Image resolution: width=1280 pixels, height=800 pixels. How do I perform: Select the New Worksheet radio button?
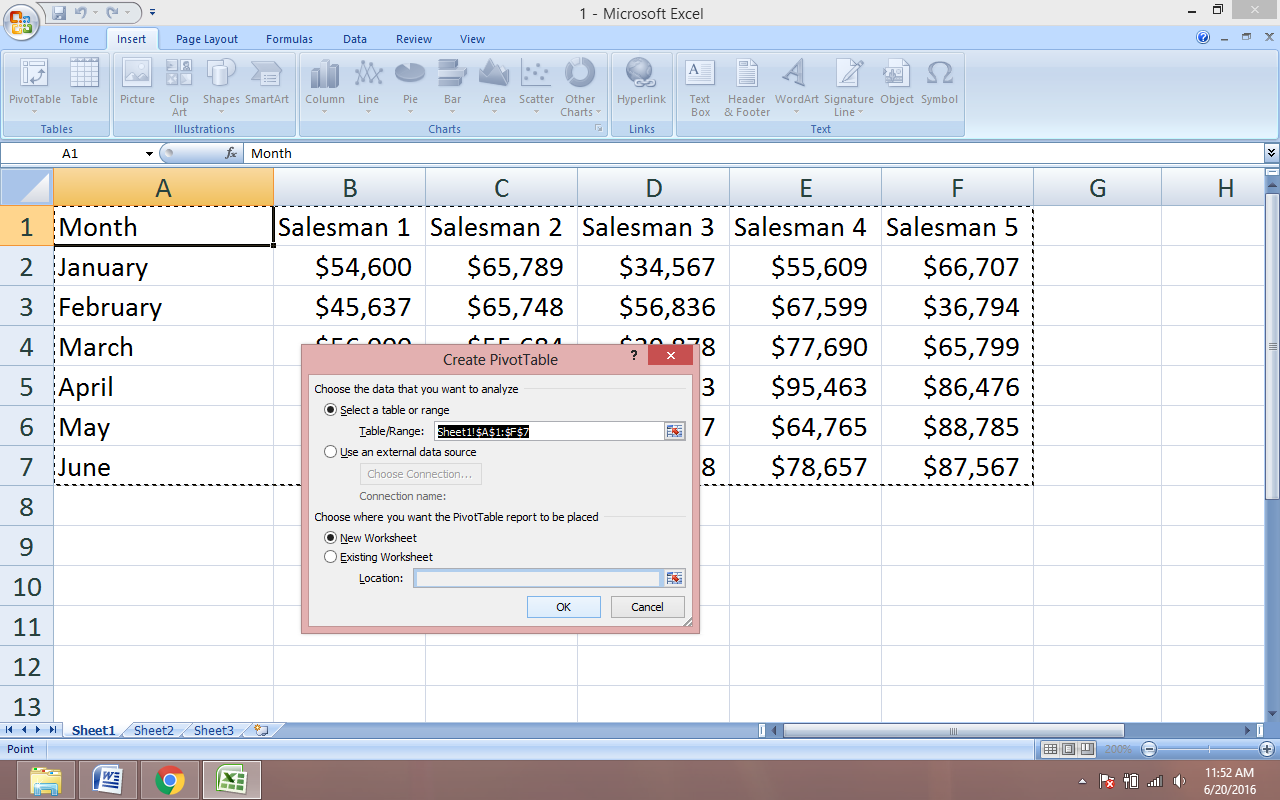point(331,538)
